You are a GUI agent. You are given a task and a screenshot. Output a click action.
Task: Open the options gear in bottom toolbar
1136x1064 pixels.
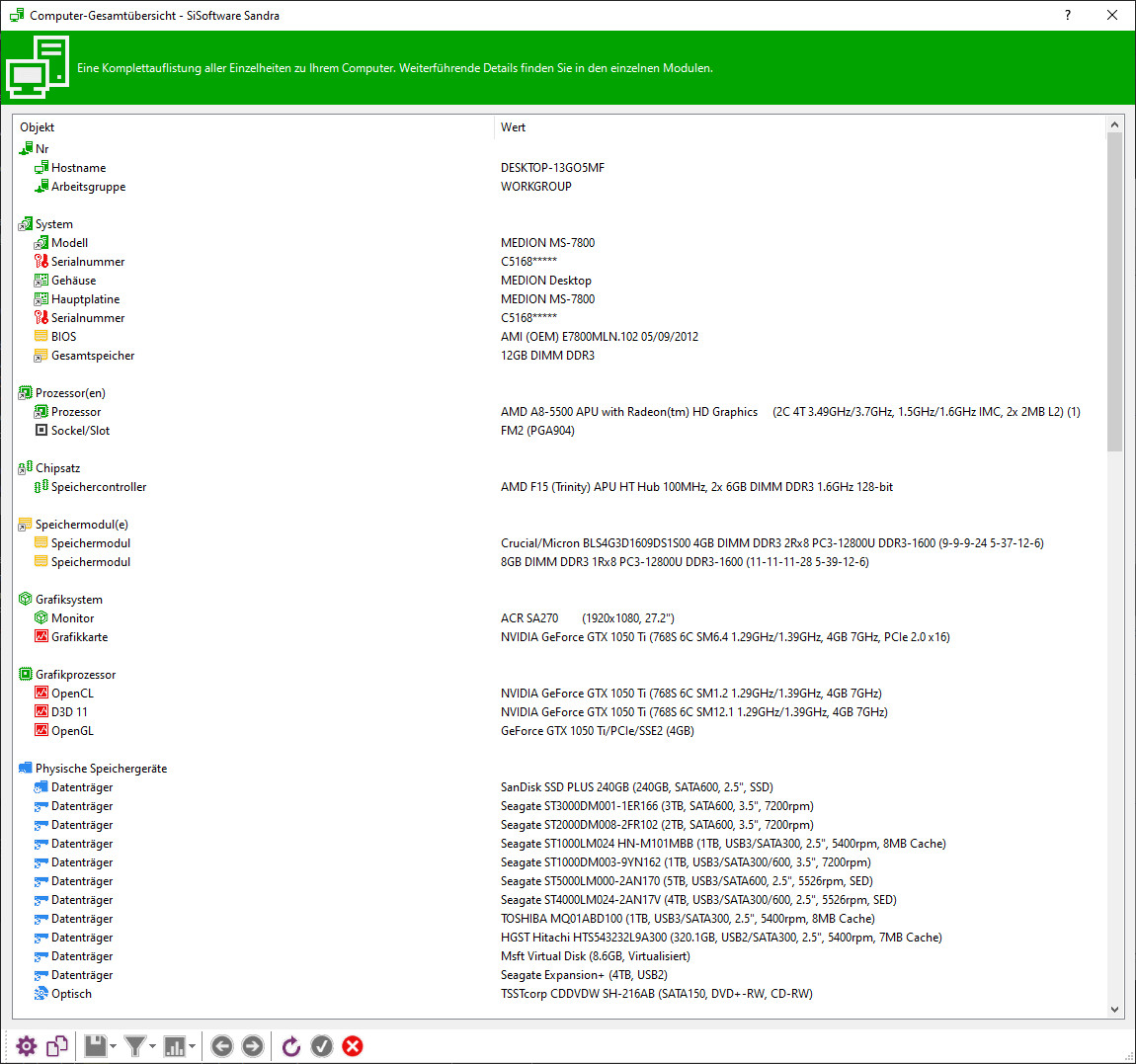click(x=26, y=1046)
